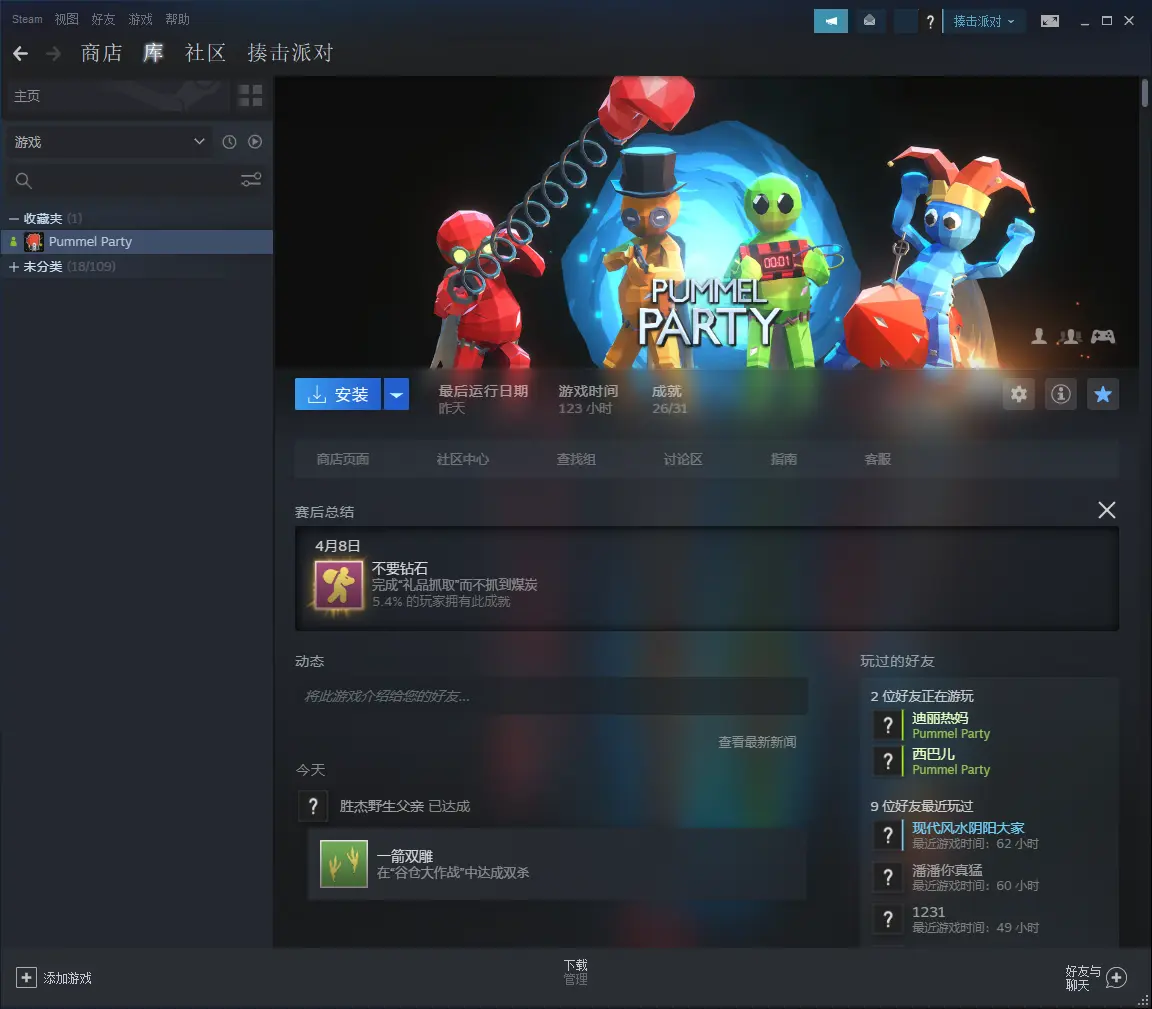Open the Steam help question mark
The width and height of the screenshot is (1152, 1009).
click(930, 21)
